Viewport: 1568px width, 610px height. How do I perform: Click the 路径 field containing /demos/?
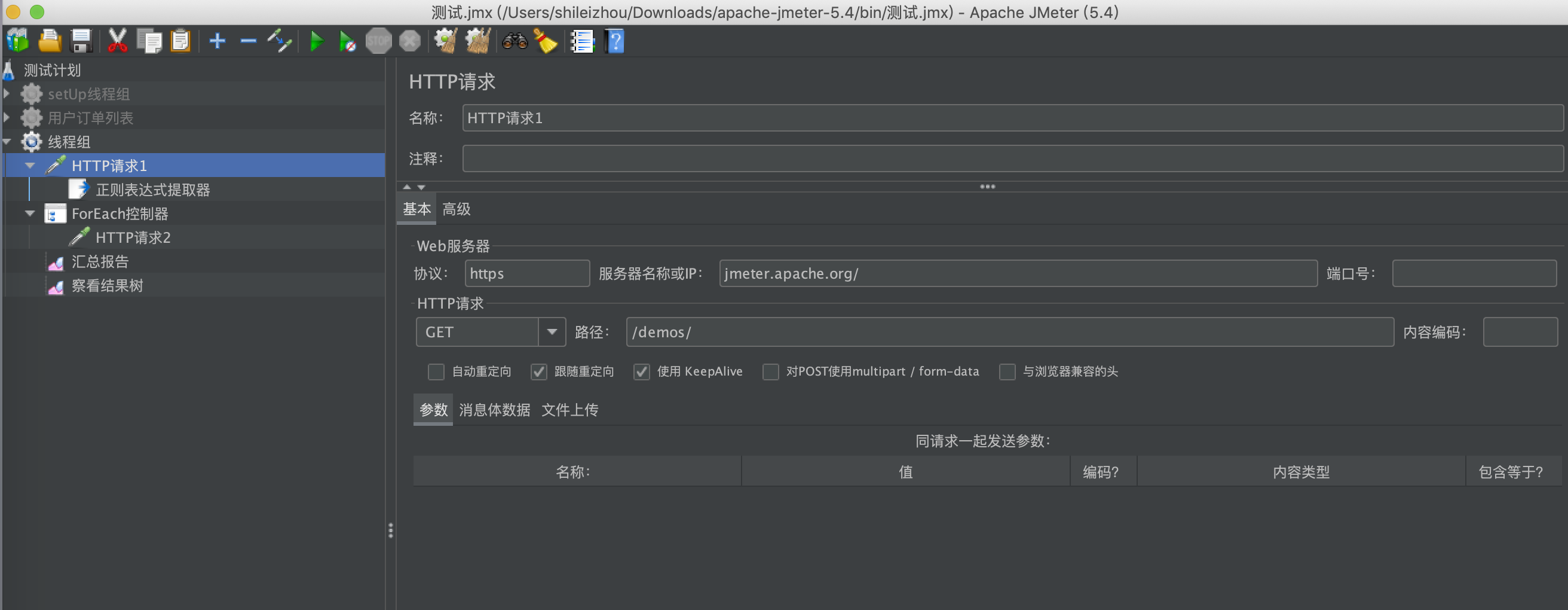[1010, 331]
